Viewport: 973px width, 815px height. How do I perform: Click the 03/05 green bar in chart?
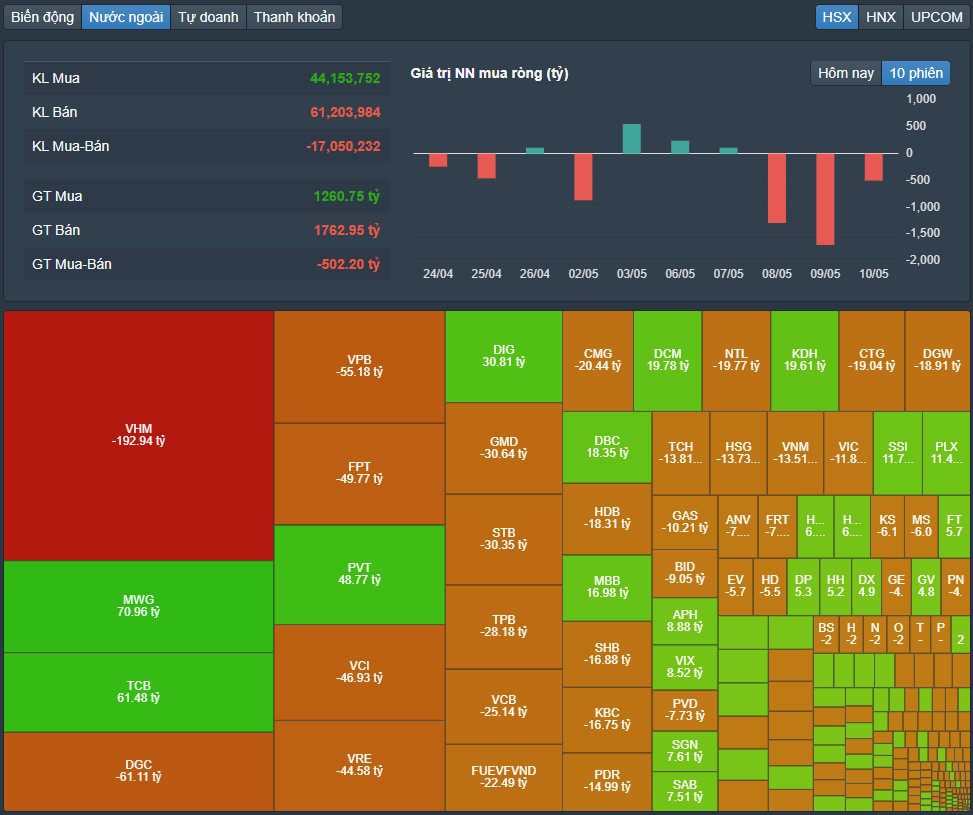coord(632,138)
